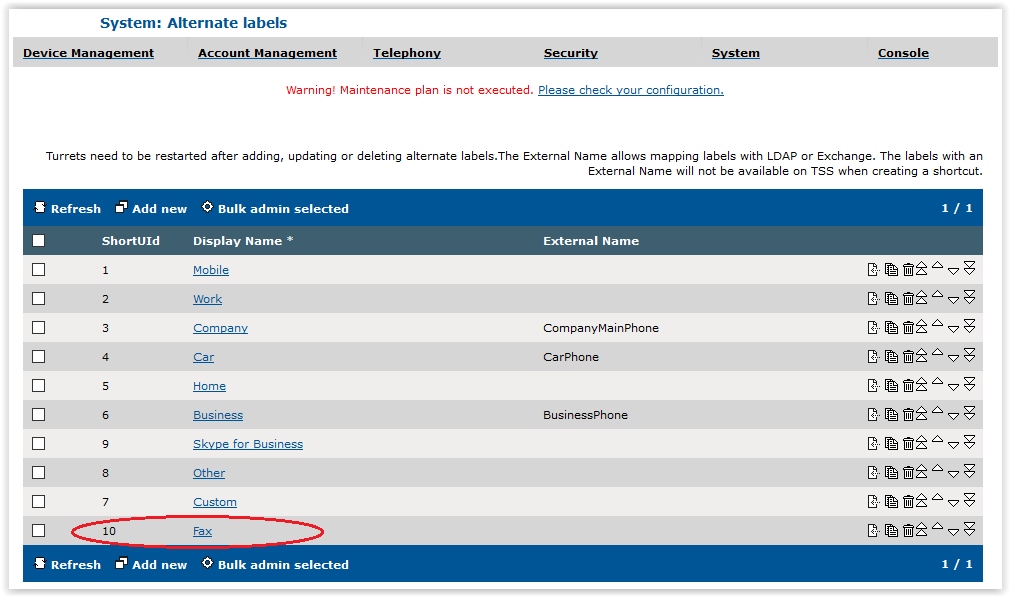
Task: Click the copy icon in the Custom row
Action: coord(891,502)
